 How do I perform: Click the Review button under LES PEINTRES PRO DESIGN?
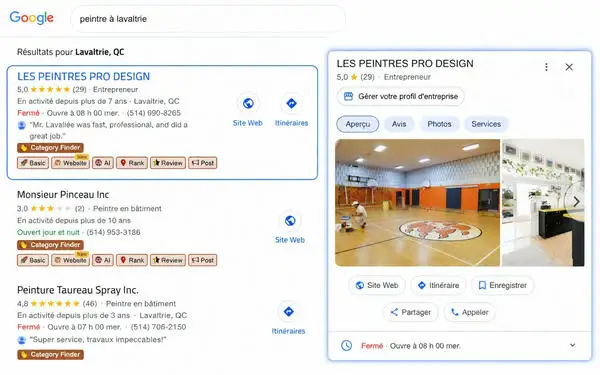coord(168,163)
